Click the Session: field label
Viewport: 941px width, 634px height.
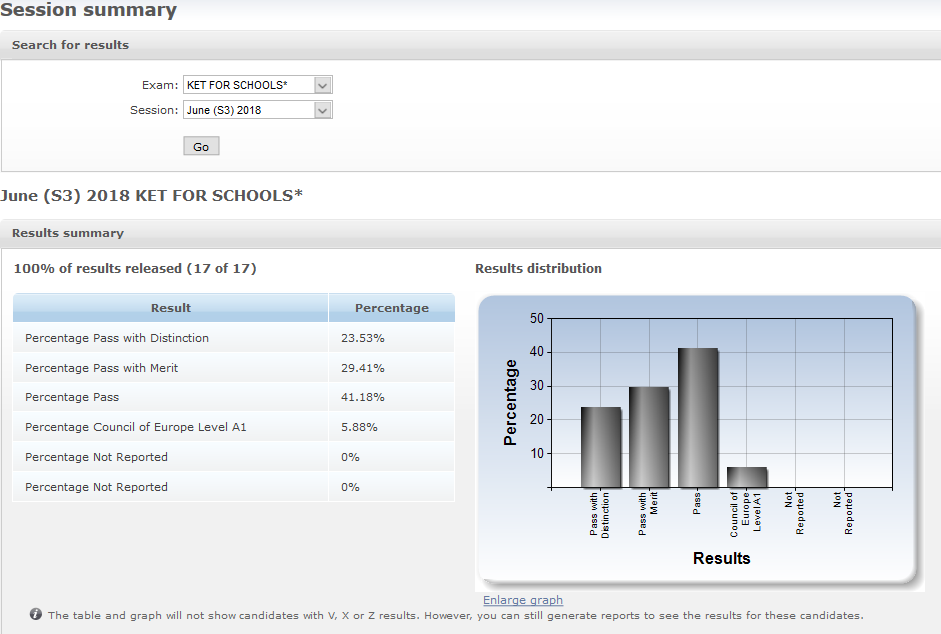coord(154,110)
